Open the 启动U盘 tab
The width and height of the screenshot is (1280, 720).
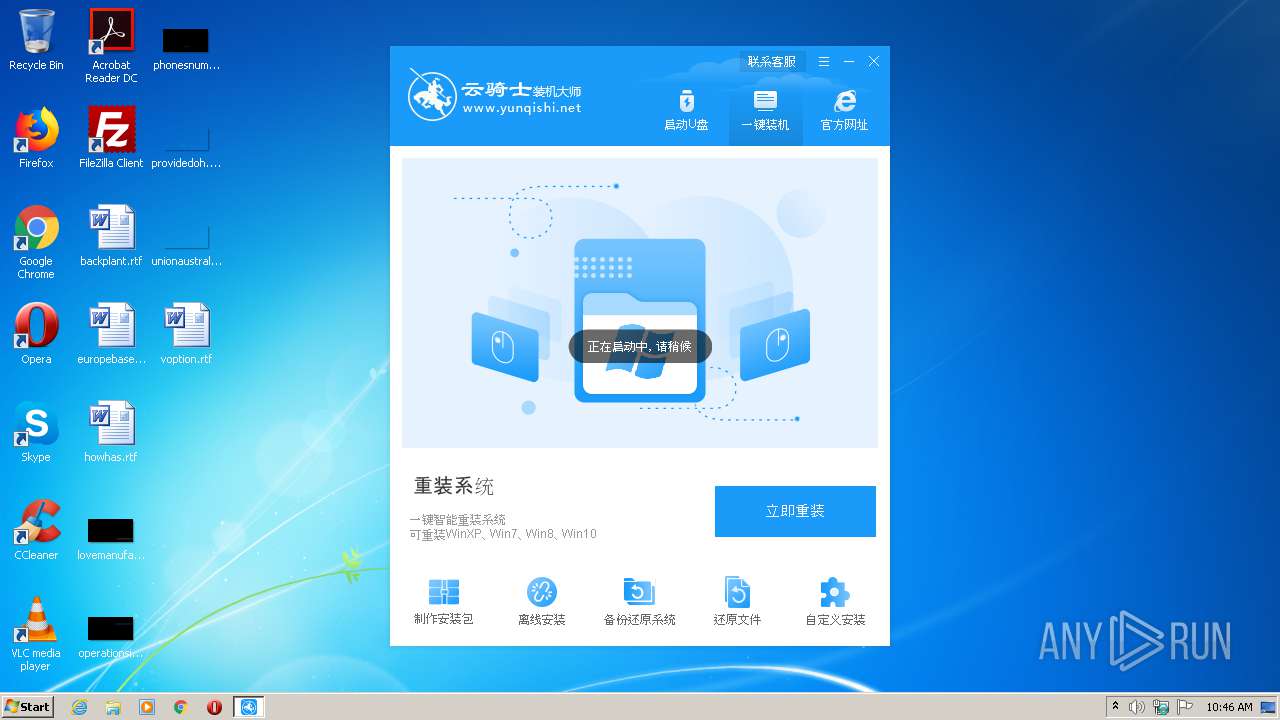click(x=686, y=111)
